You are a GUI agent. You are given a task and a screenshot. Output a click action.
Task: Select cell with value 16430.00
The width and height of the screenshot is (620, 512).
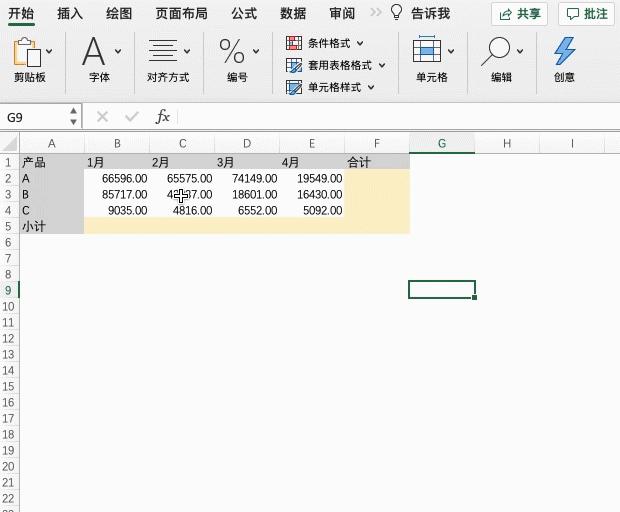pos(312,195)
